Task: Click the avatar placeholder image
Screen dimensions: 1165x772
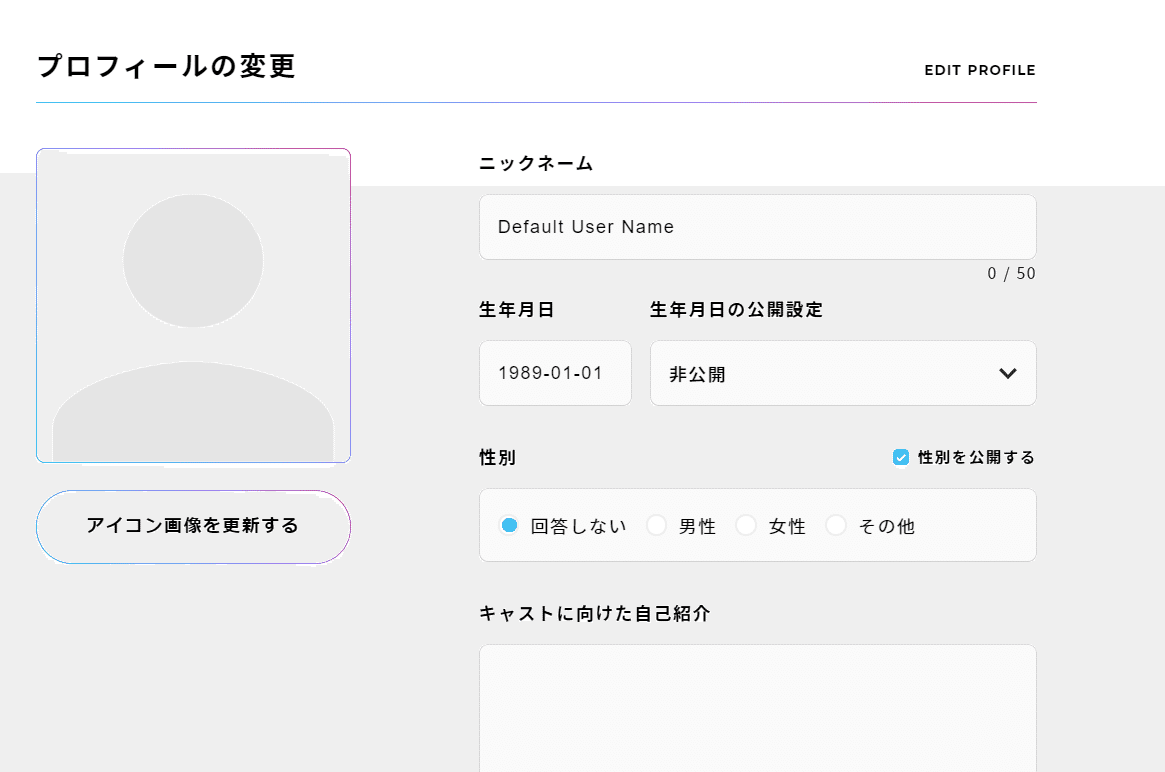Action: [x=193, y=305]
